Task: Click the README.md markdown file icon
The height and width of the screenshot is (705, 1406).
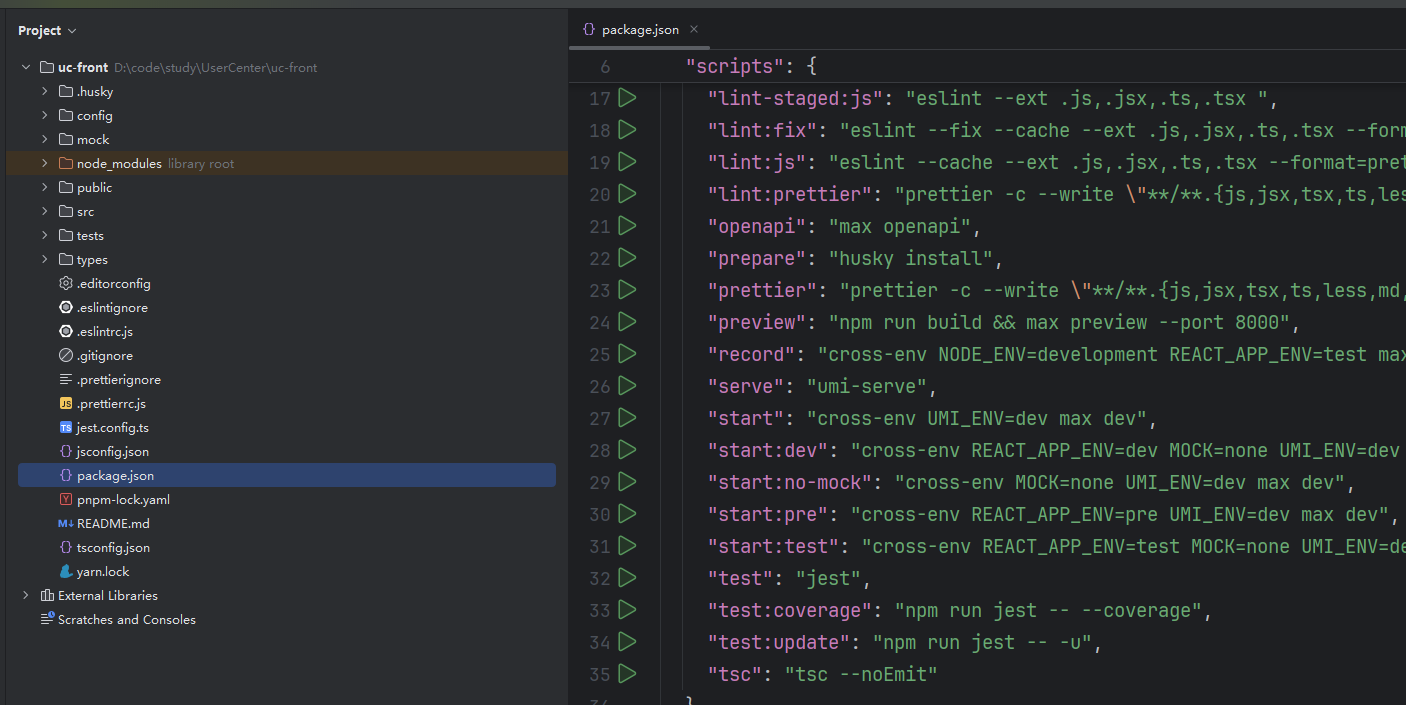Action: (66, 523)
